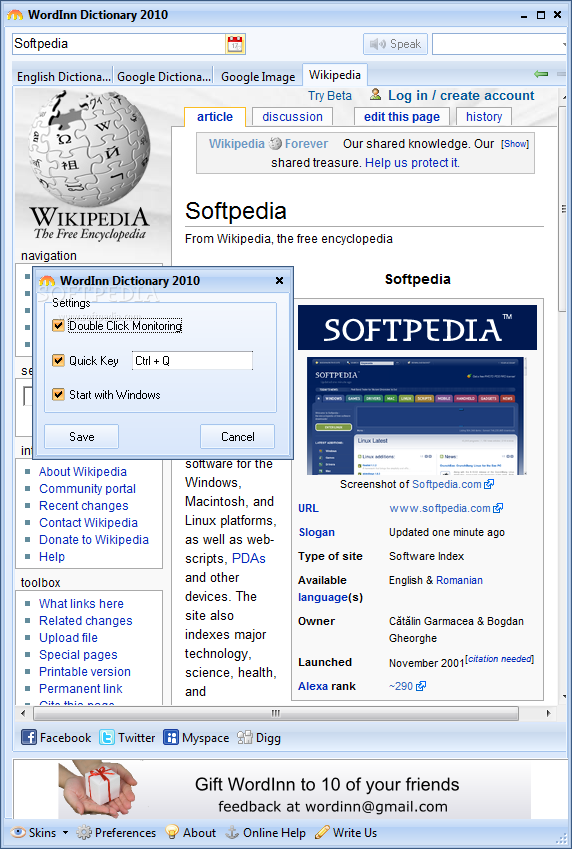The width and height of the screenshot is (572, 849).
Task: Click the Softpedia search input field
Action: (119, 44)
